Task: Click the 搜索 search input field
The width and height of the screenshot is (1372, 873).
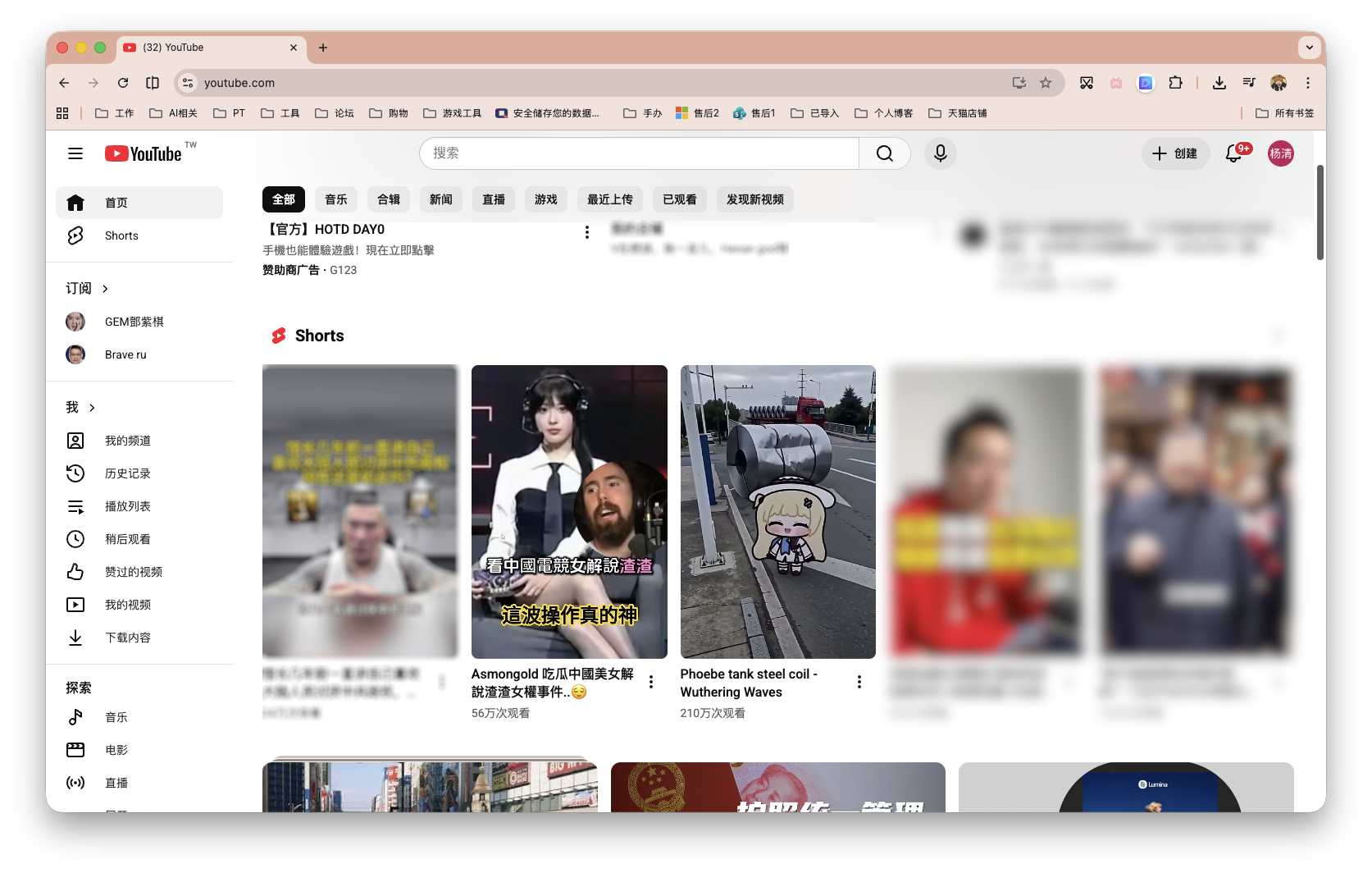Action: pyautogui.click(x=639, y=153)
